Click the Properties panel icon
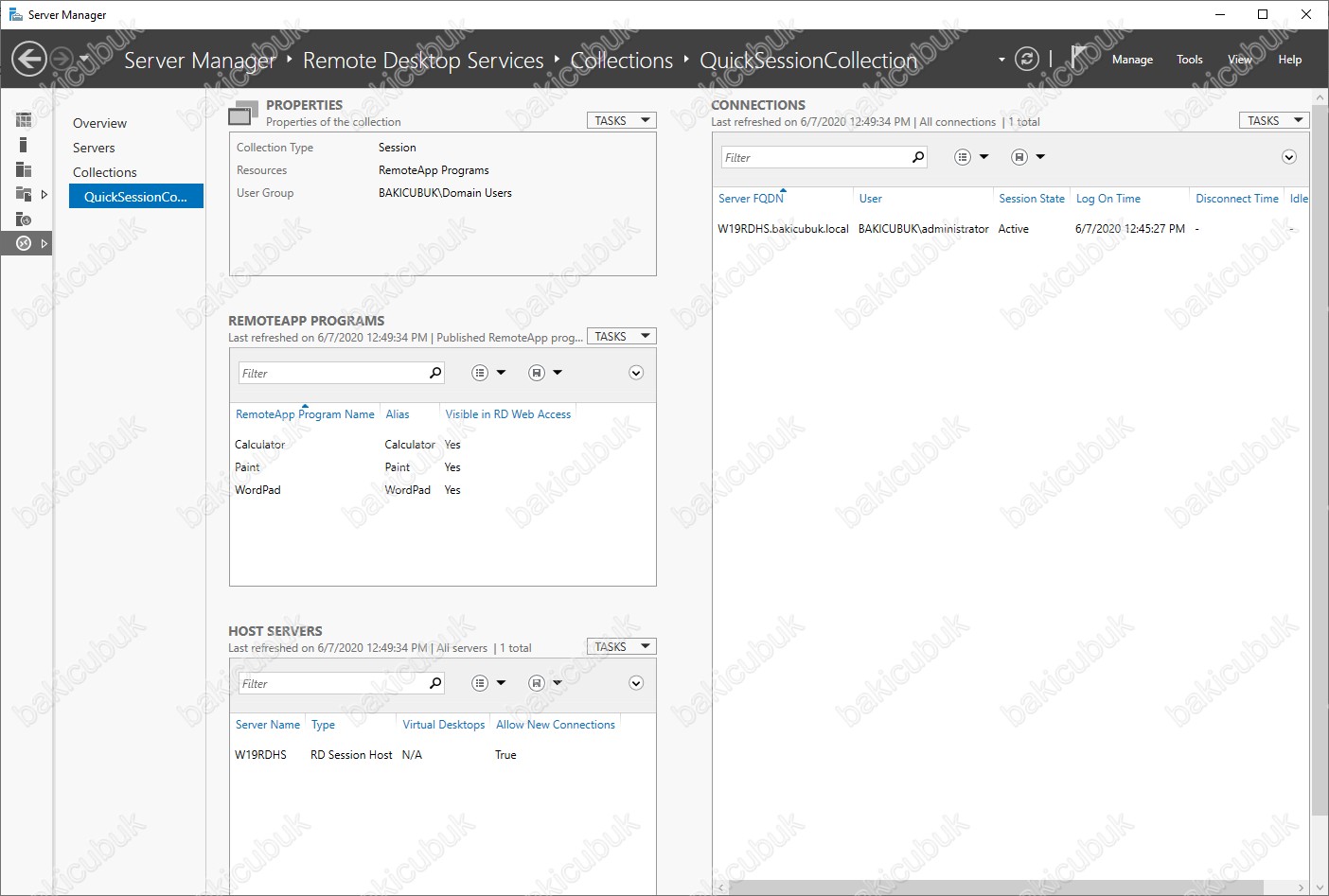Viewport: 1329px width, 896px height. [243, 113]
